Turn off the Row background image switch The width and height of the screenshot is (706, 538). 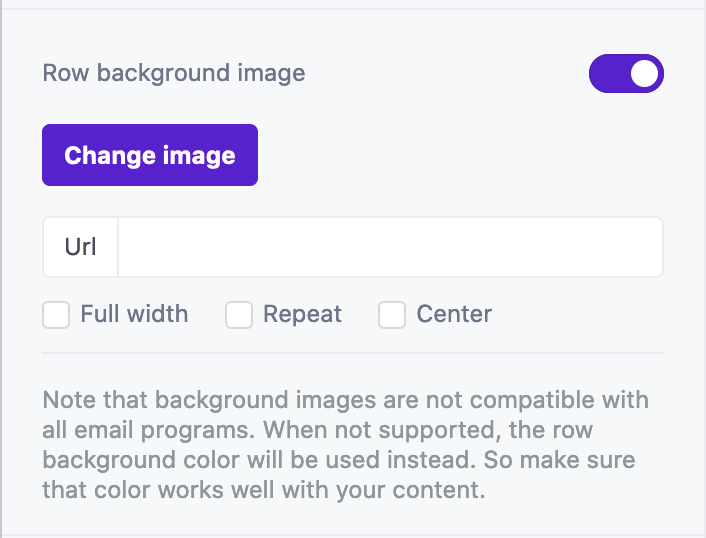pyautogui.click(x=626, y=73)
